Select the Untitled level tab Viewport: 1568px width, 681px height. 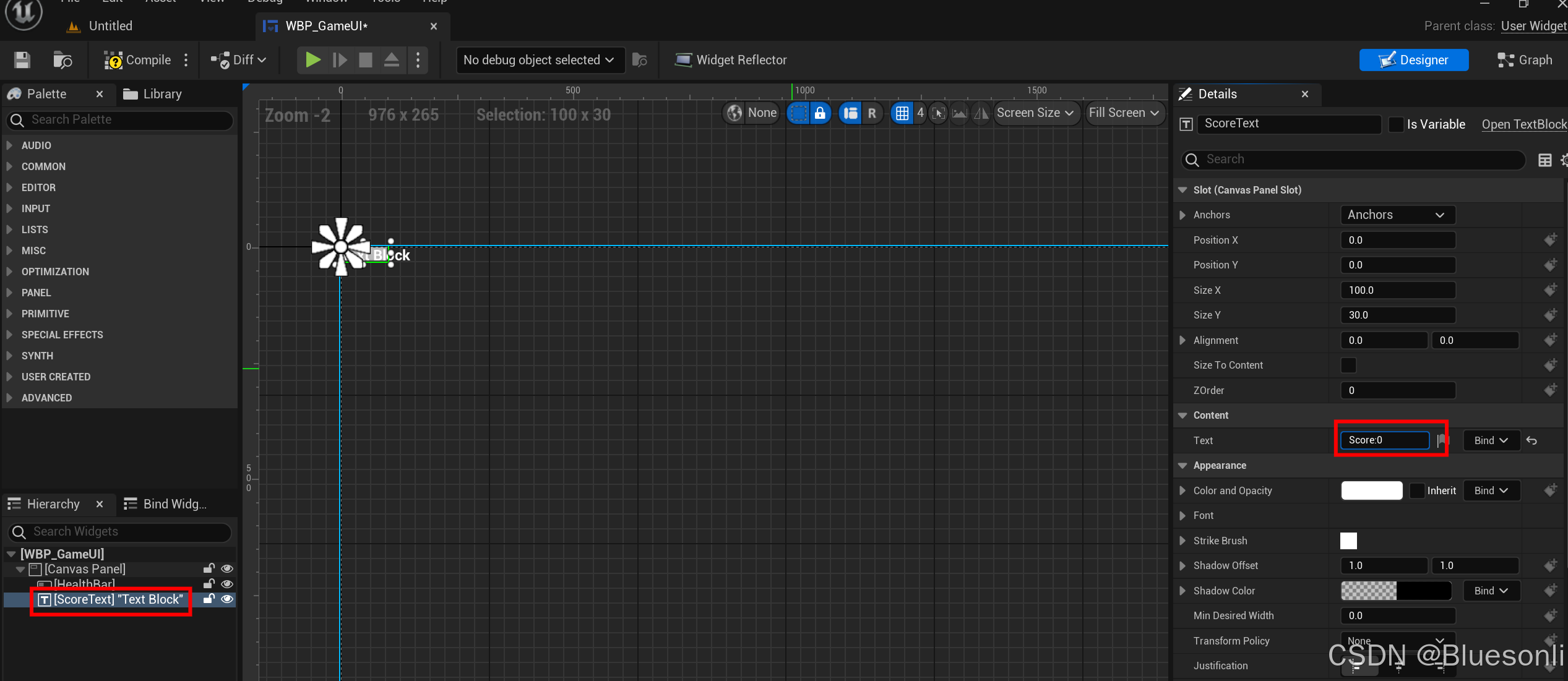pos(110,26)
